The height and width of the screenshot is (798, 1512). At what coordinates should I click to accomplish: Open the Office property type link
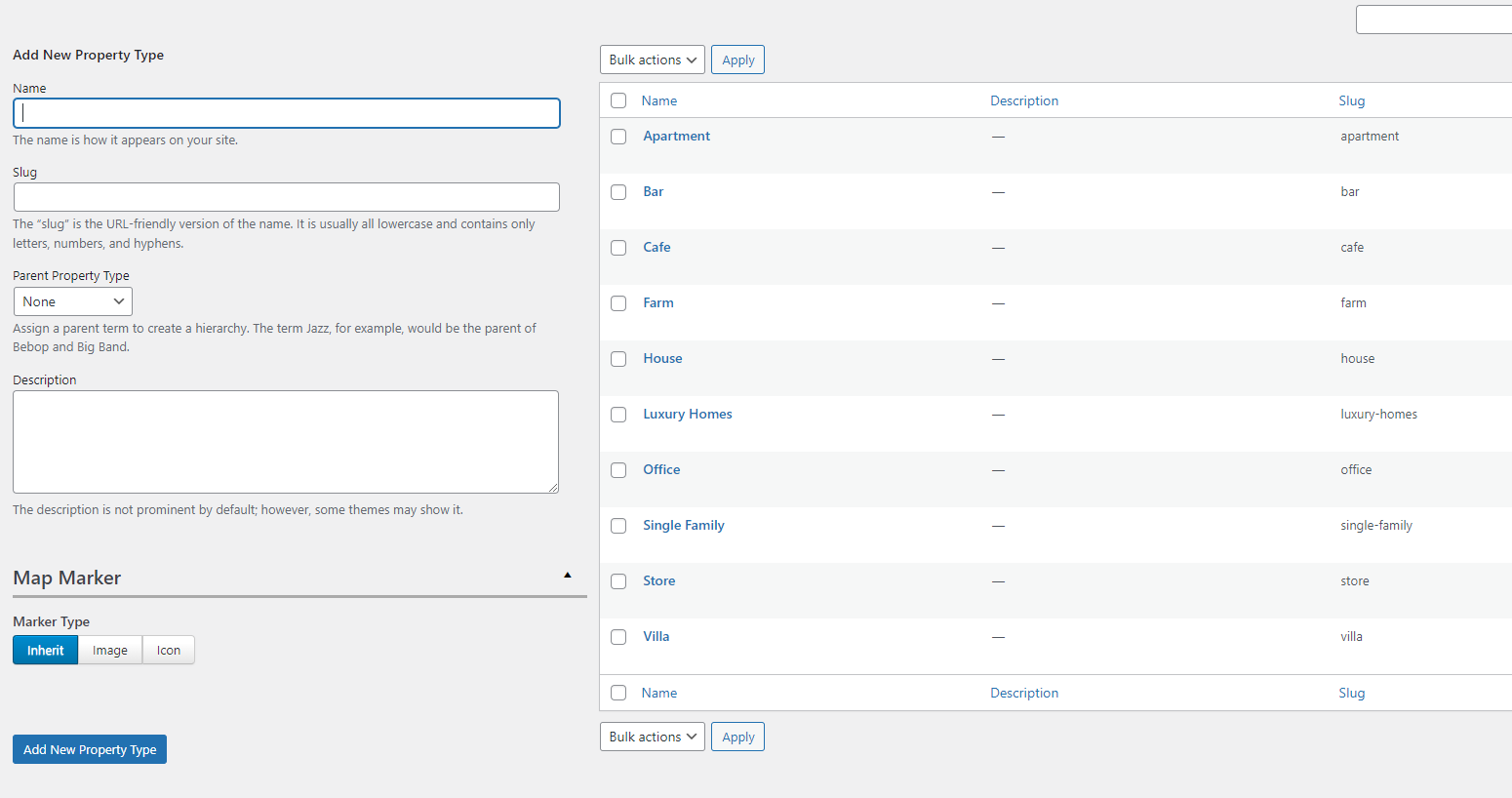coord(661,470)
